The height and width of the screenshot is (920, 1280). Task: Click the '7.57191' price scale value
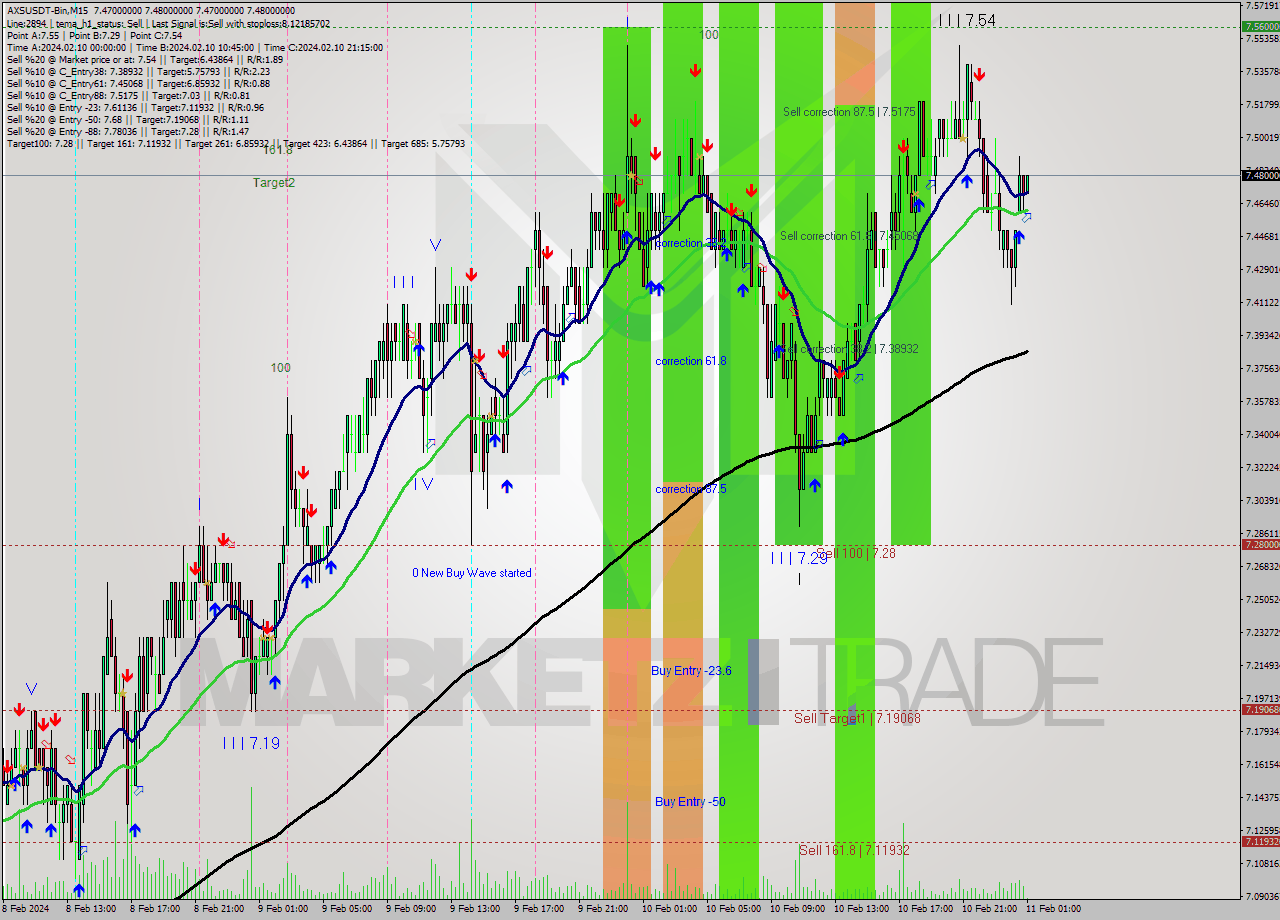[1262, 5]
